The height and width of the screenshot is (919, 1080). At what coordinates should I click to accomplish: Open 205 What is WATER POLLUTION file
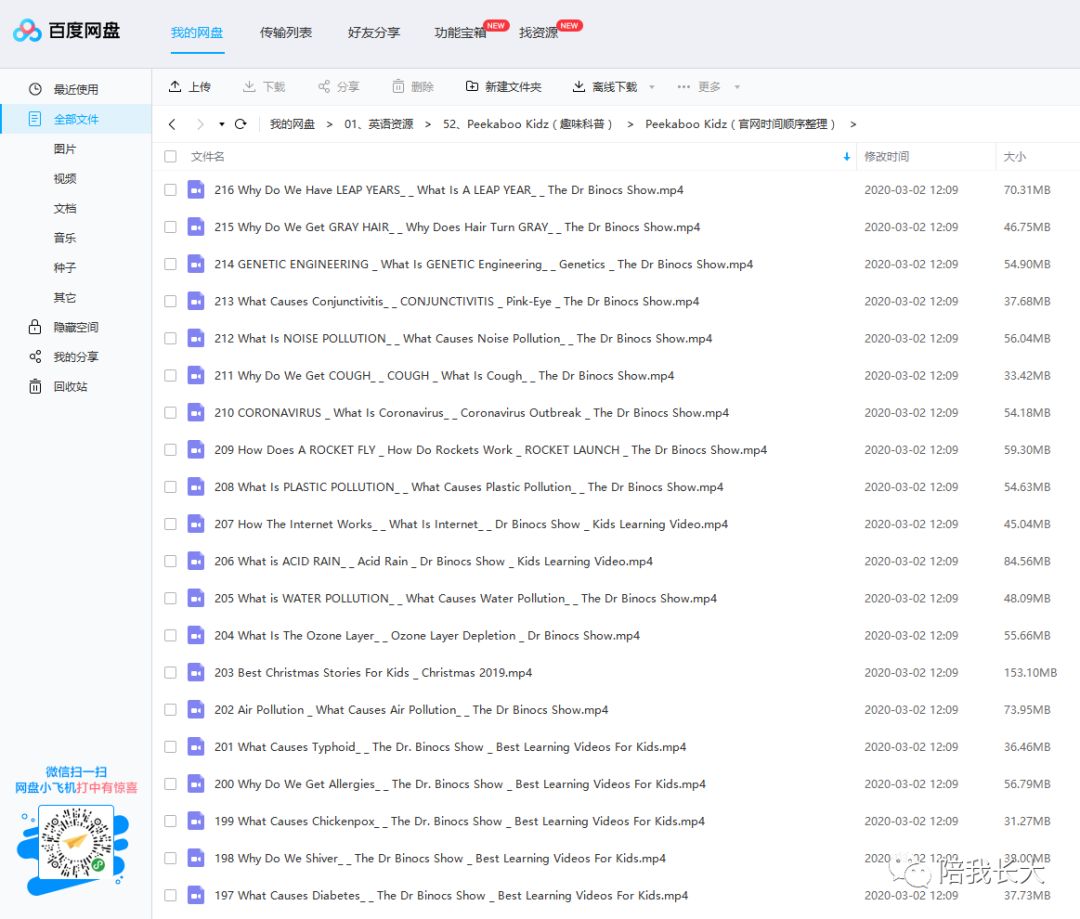pyautogui.click(x=466, y=598)
